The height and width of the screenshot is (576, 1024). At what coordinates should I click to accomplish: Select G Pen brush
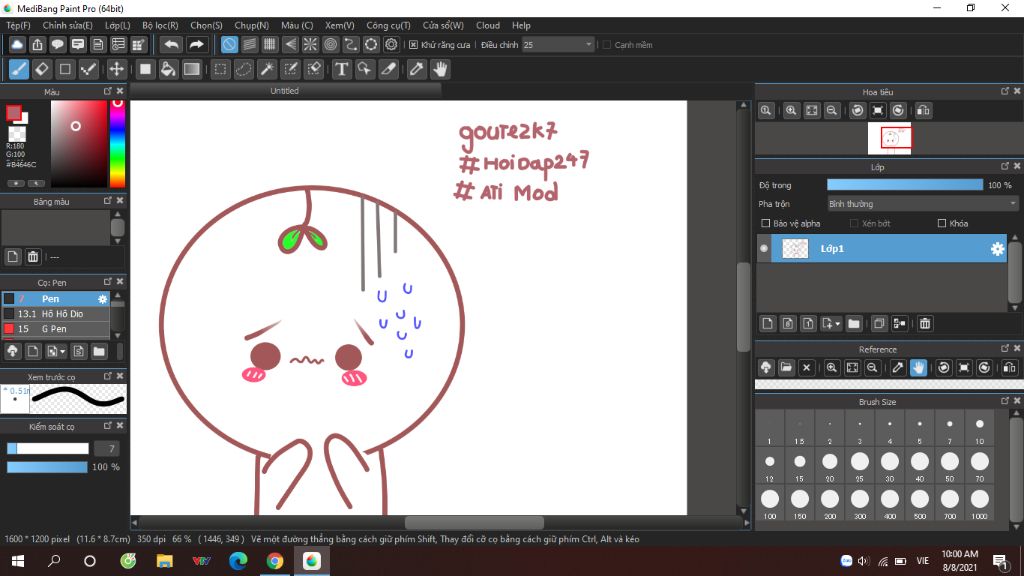56,329
